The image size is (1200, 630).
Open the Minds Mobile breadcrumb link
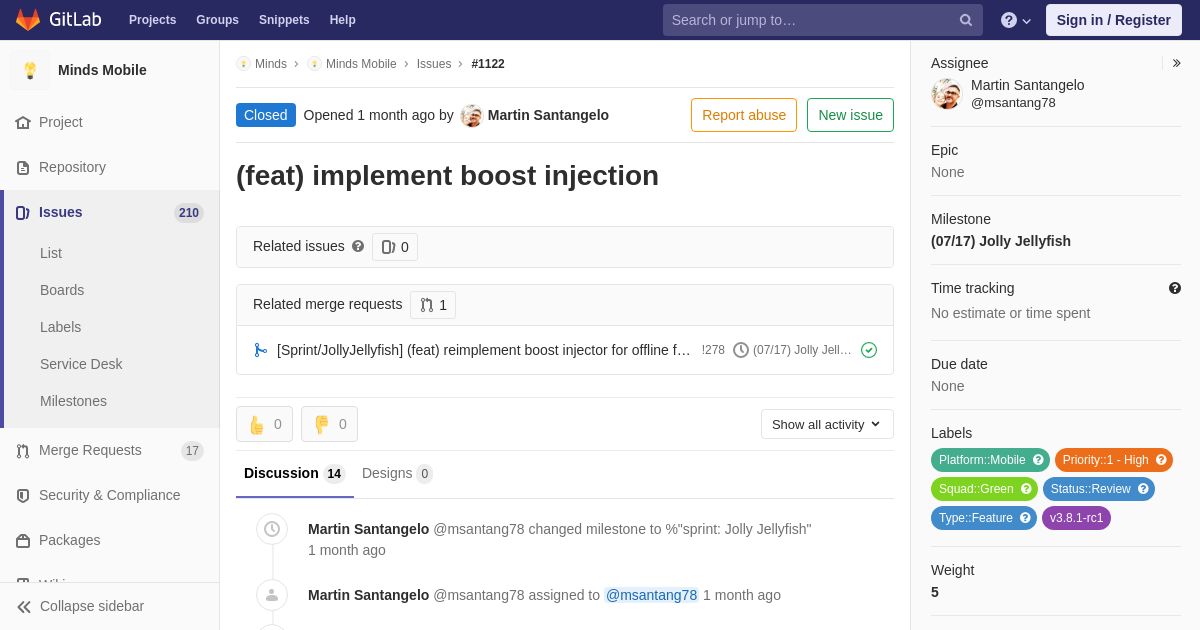(361, 64)
